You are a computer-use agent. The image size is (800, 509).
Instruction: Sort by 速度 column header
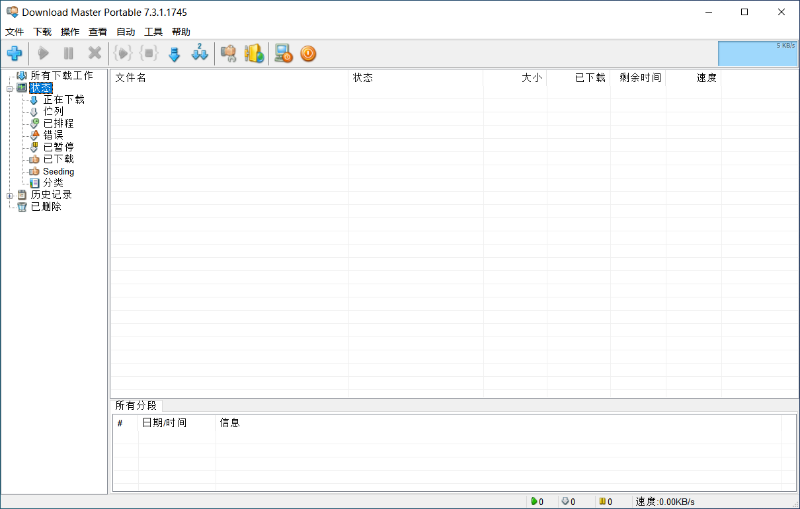coord(694,78)
